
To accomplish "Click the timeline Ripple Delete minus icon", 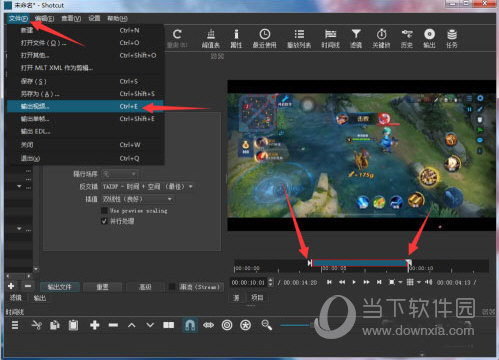I will click(x=113, y=325).
